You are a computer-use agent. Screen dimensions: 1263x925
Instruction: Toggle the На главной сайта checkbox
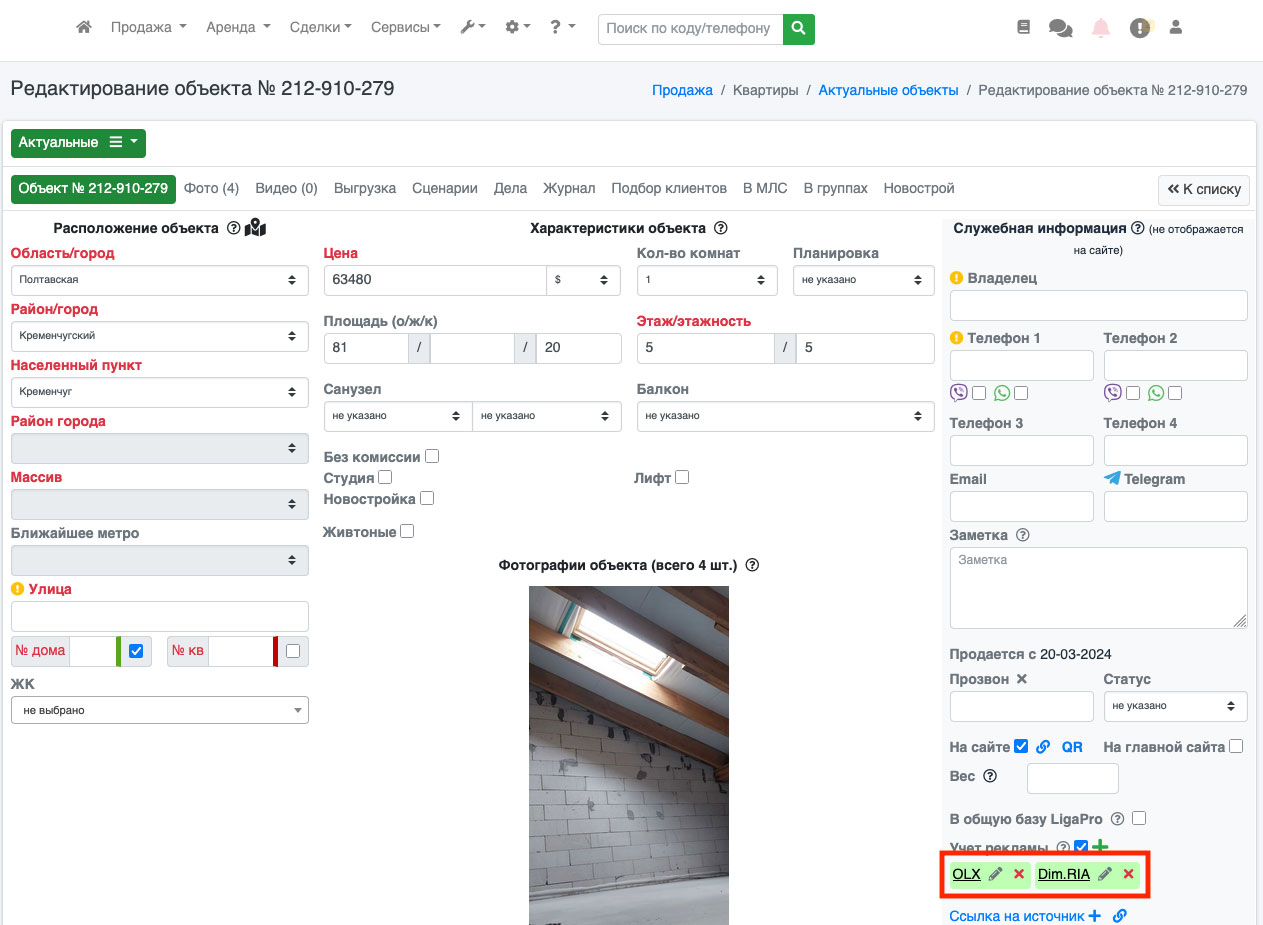[1236, 746]
